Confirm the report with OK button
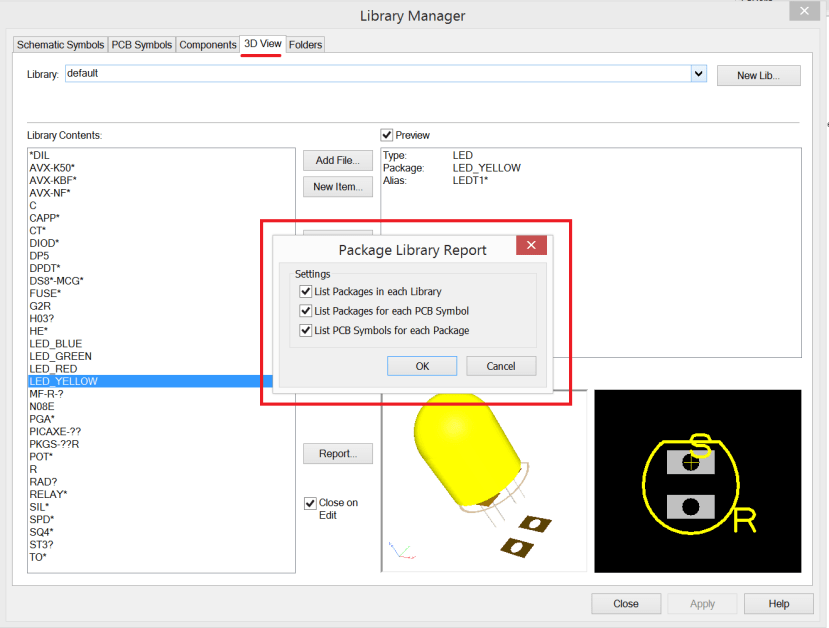This screenshot has width=829, height=628. [422, 366]
